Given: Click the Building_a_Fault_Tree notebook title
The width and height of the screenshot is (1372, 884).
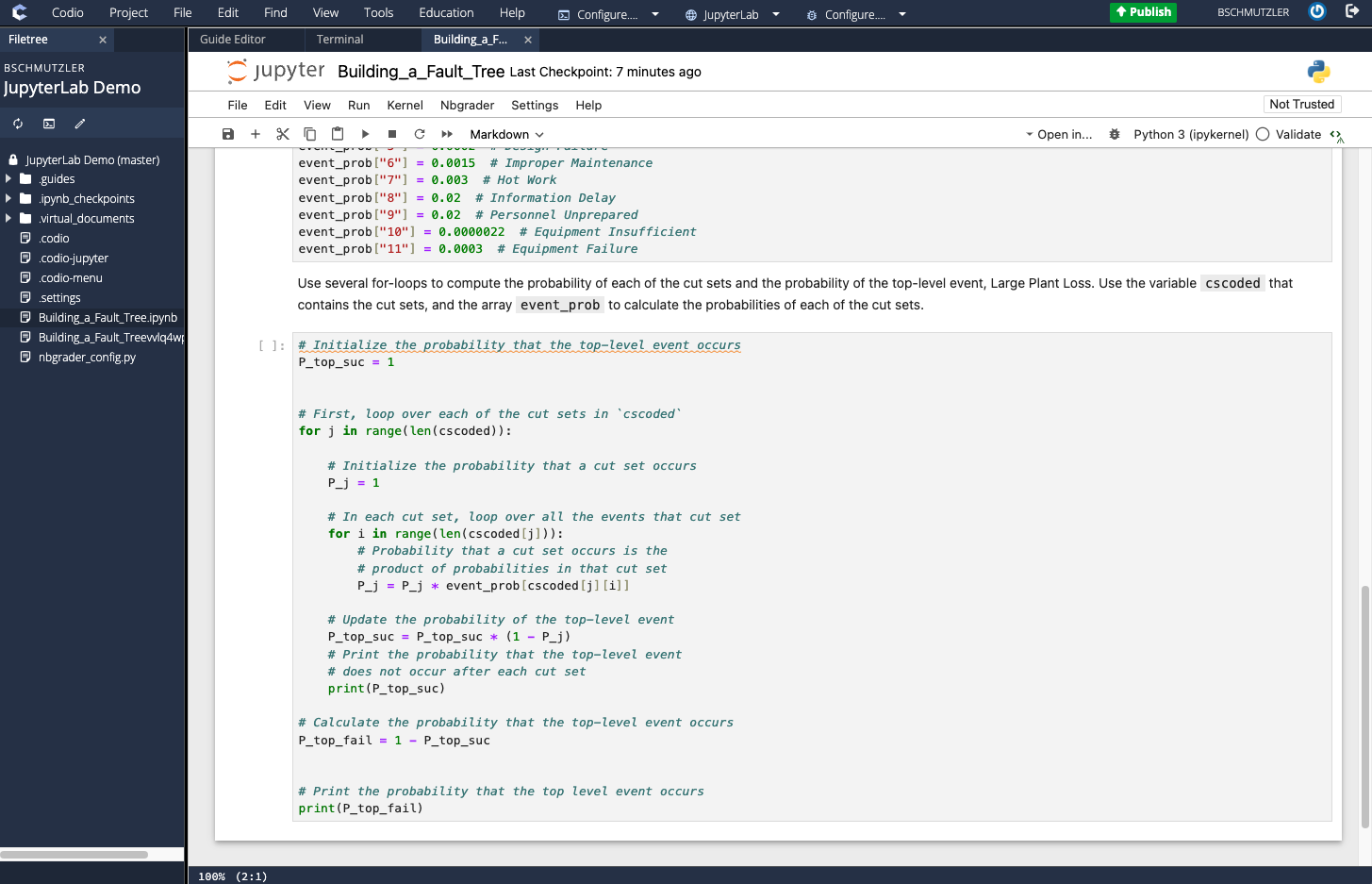Looking at the screenshot, I should coord(421,72).
